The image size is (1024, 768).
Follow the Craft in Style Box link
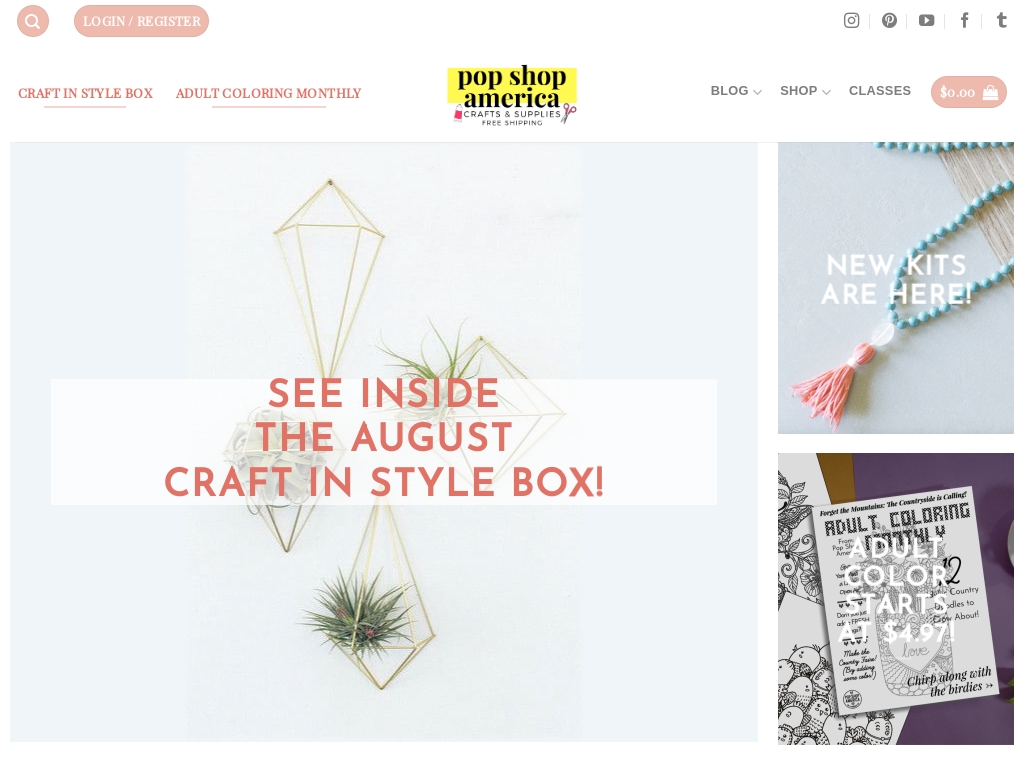tap(86, 93)
